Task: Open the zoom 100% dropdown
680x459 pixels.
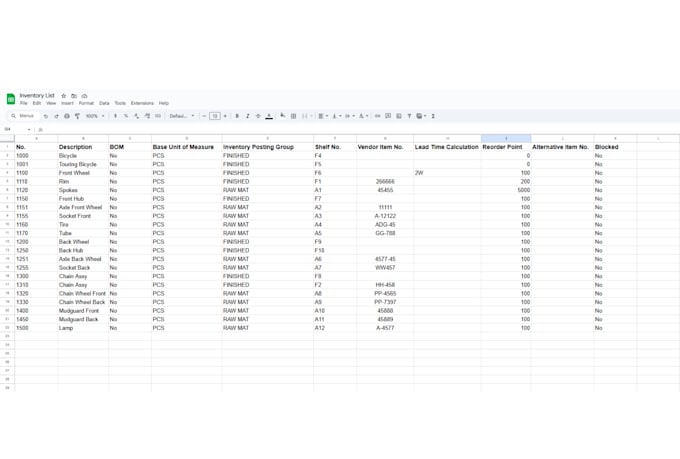Action: (95, 116)
